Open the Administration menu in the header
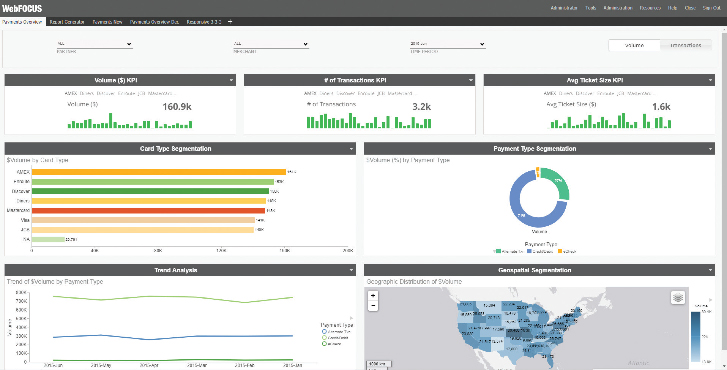 [x=618, y=8]
